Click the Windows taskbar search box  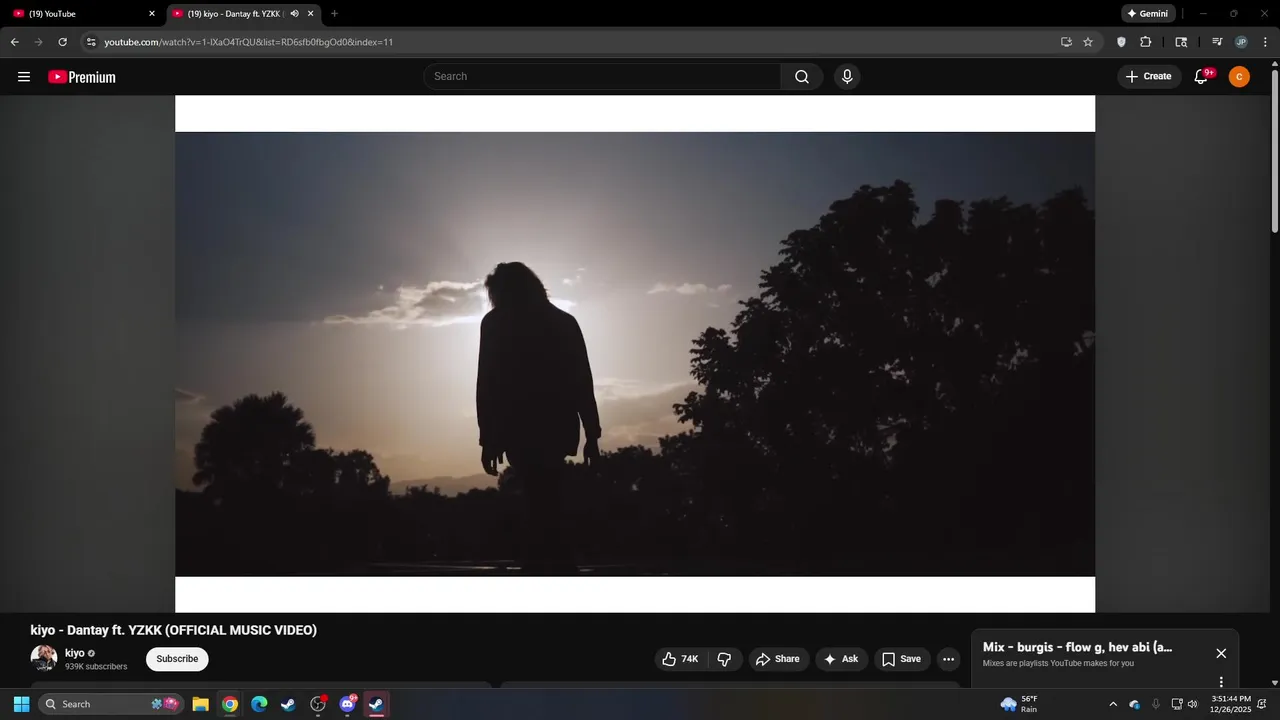(112, 704)
